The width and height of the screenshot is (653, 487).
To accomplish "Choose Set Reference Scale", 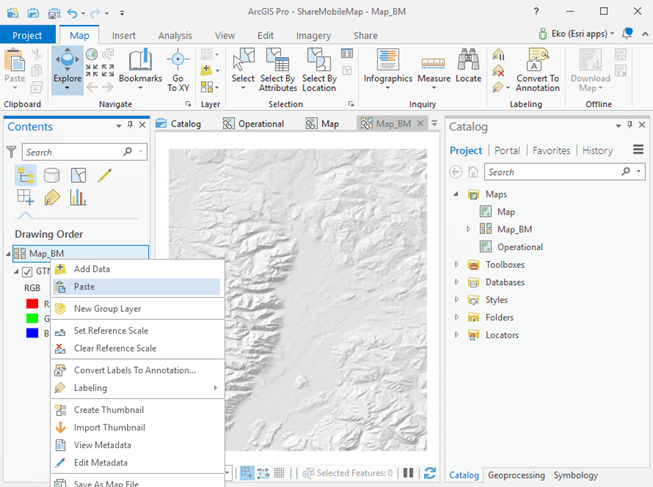I will pyautogui.click(x=137, y=331).
